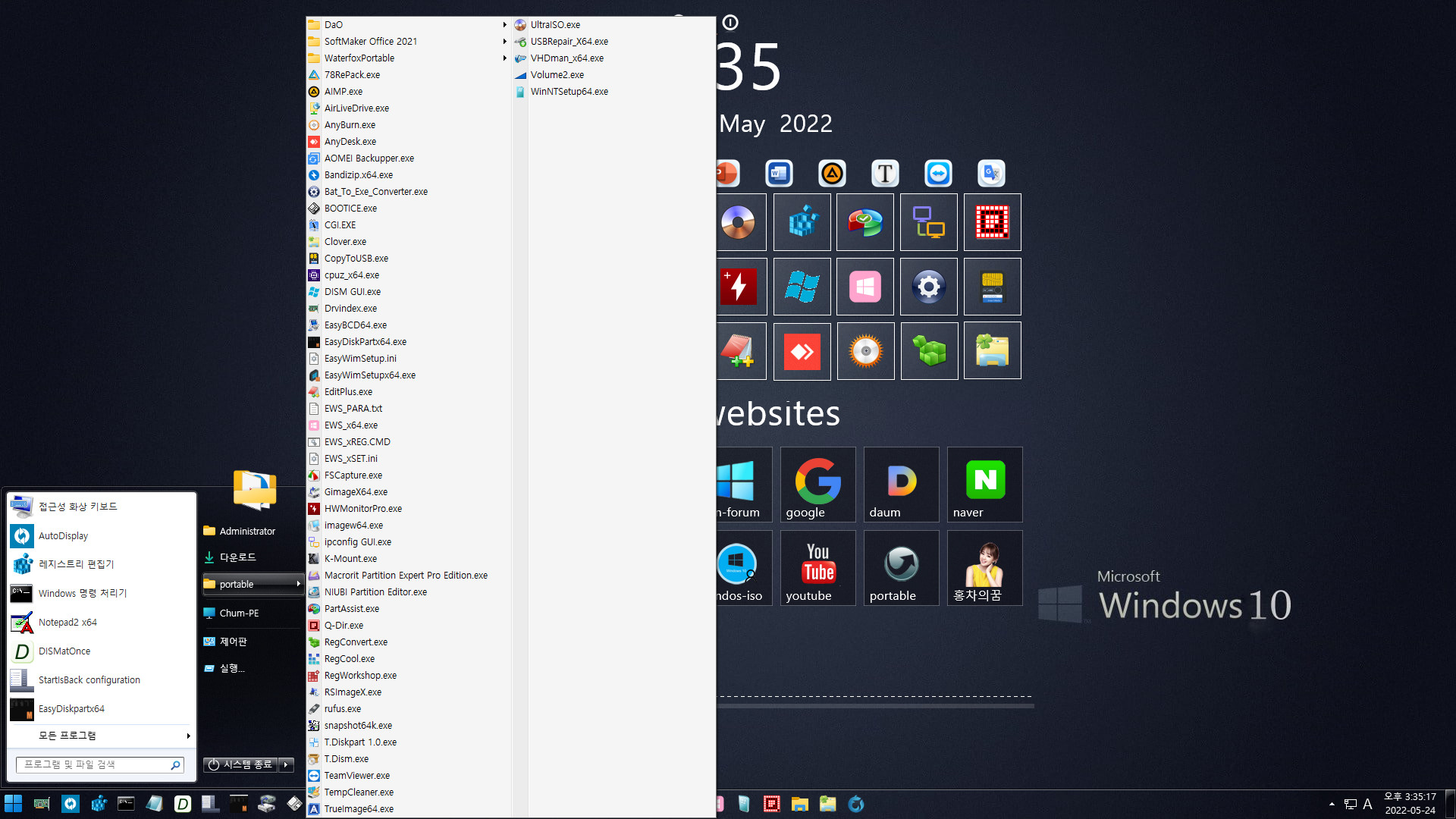Screen dimensions: 1456x819
Task: Click the TeamViewer launcher icon on desktop
Action: coord(938,174)
